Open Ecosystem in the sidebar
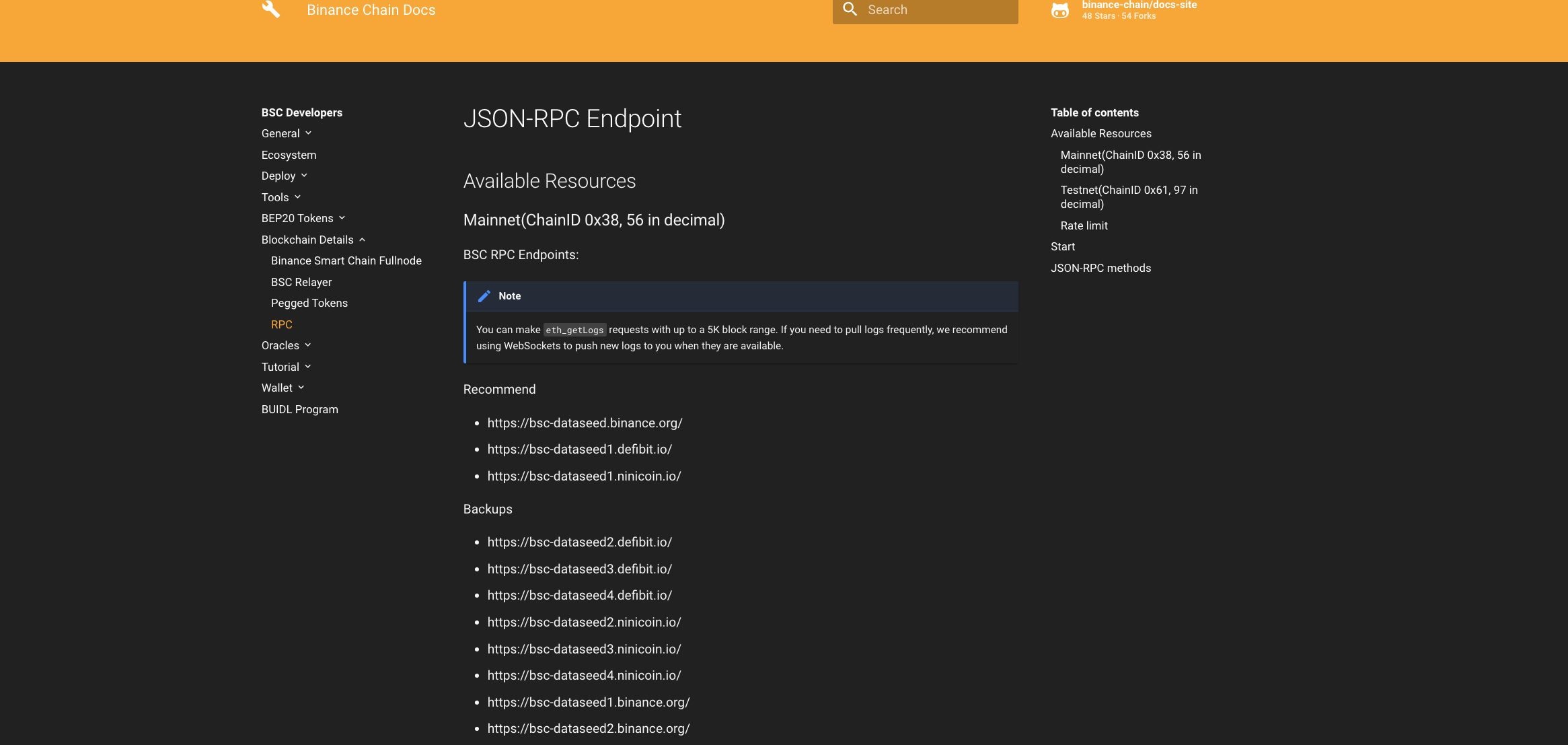 289,155
